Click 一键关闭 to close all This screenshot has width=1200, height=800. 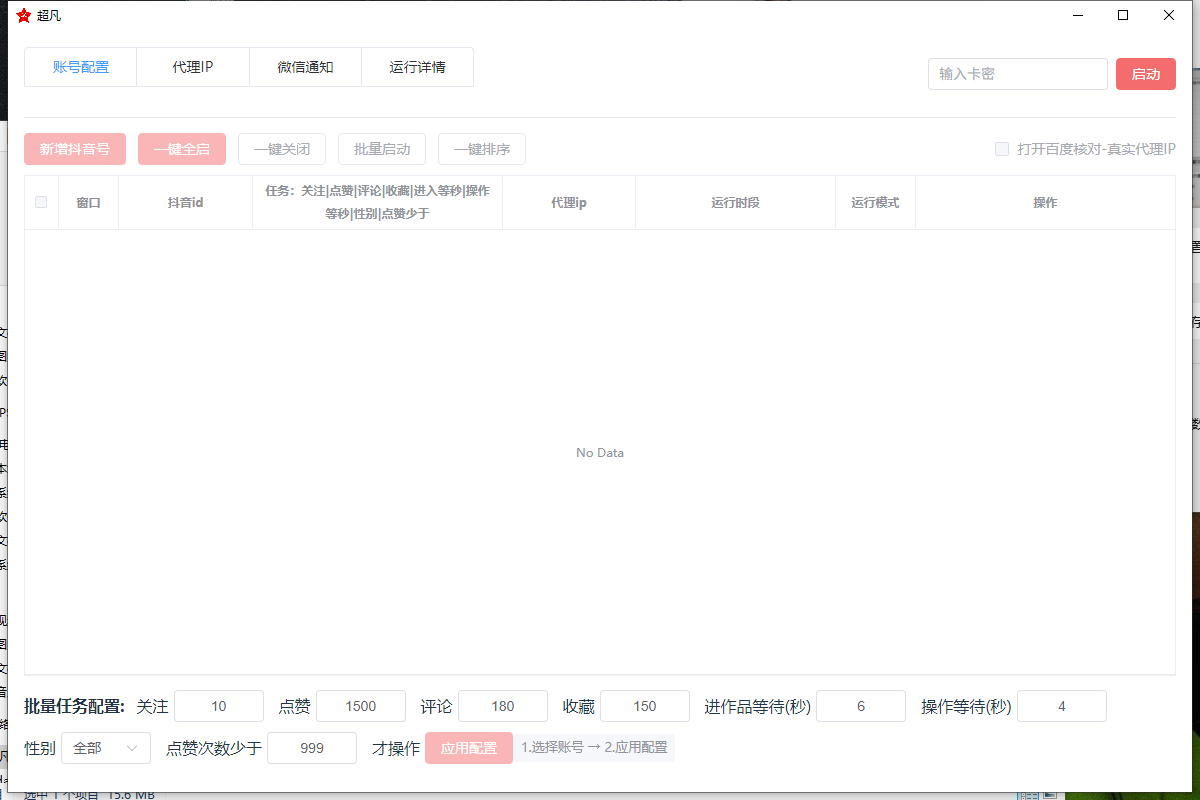pos(281,148)
